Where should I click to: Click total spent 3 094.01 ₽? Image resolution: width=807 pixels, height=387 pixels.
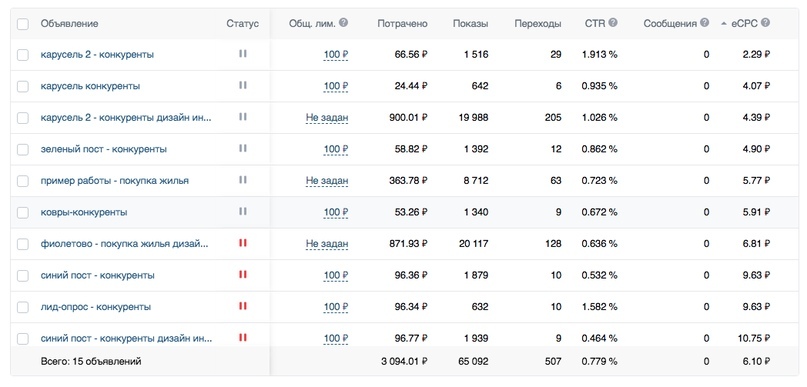pos(405,362)
